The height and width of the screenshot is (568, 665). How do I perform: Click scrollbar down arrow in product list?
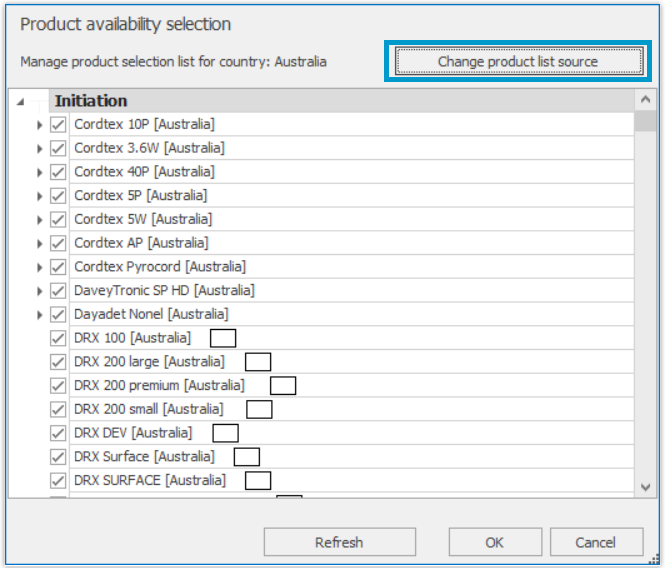pyautogui.click(x=645, y=487)
